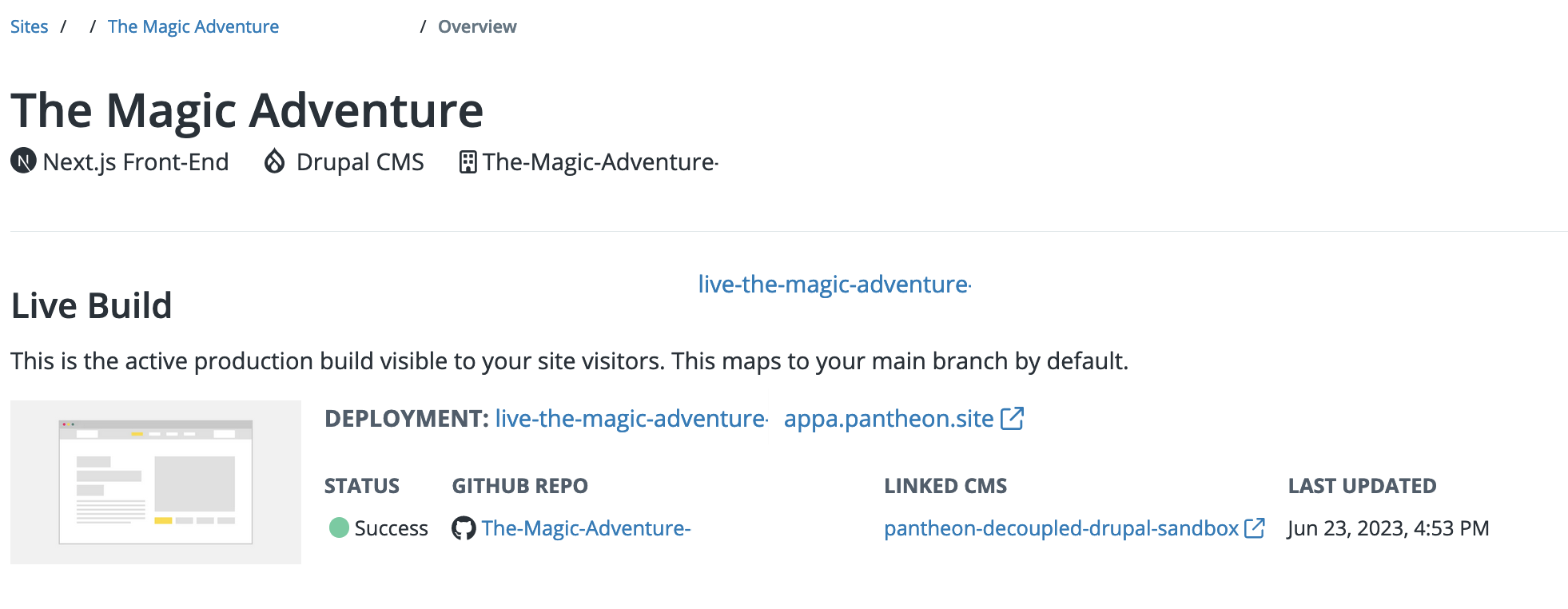Click external-link icon beside appa.pantheon.site
The width and height of the screenshot is (1568, 609).
pos(1013,418)
